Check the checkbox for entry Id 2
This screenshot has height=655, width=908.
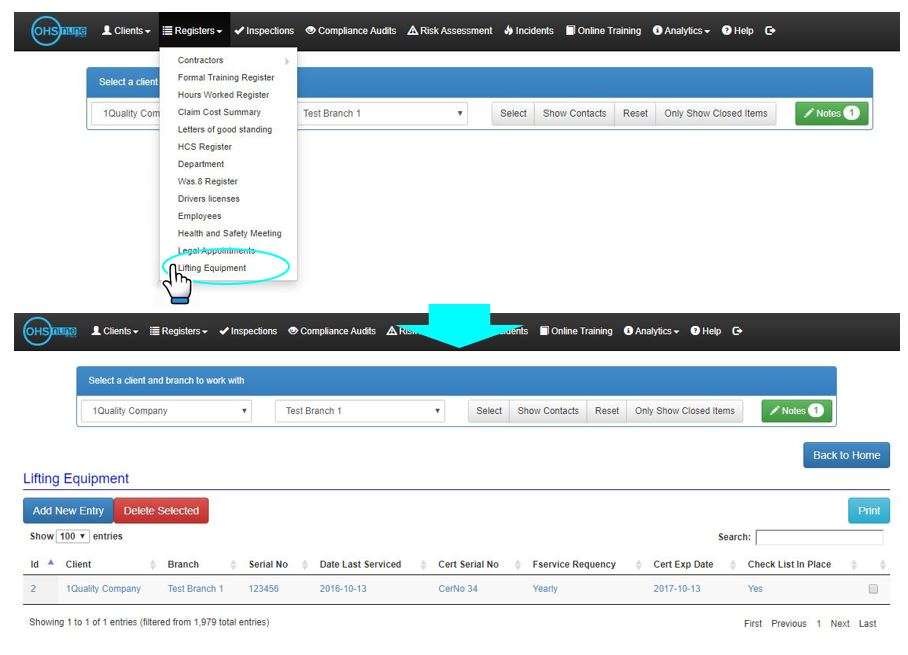(x=868, y=588)
